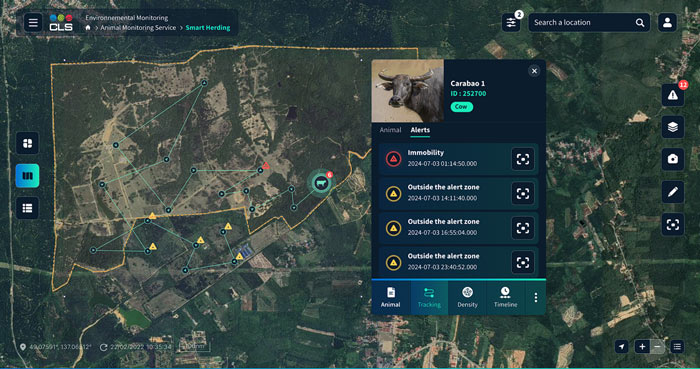Focus map on the Immobility alert

pos(523,159)
